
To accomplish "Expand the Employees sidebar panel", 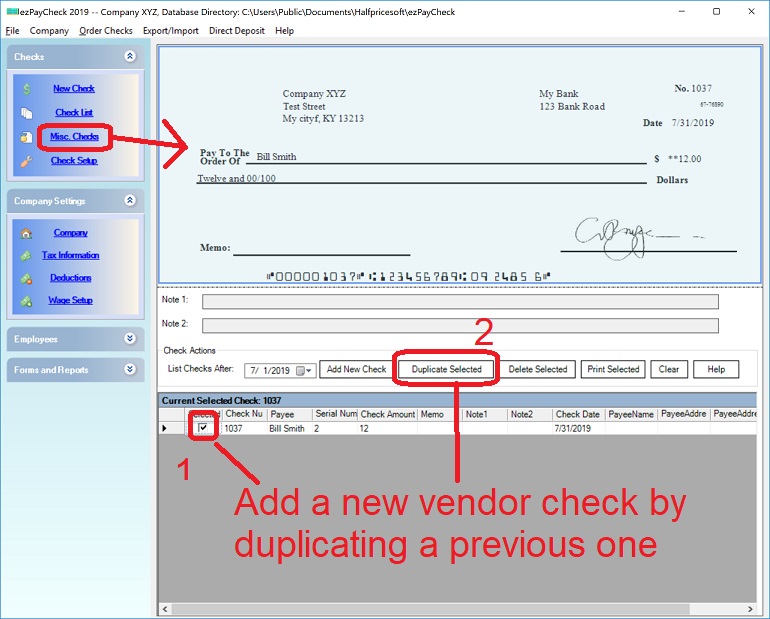I will (x=129, y=339).
